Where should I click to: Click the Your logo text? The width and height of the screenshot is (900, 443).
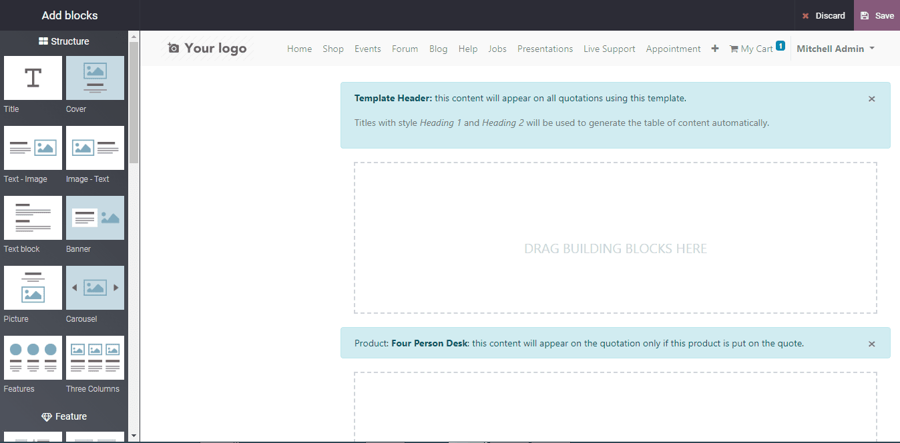coord(216,48)
